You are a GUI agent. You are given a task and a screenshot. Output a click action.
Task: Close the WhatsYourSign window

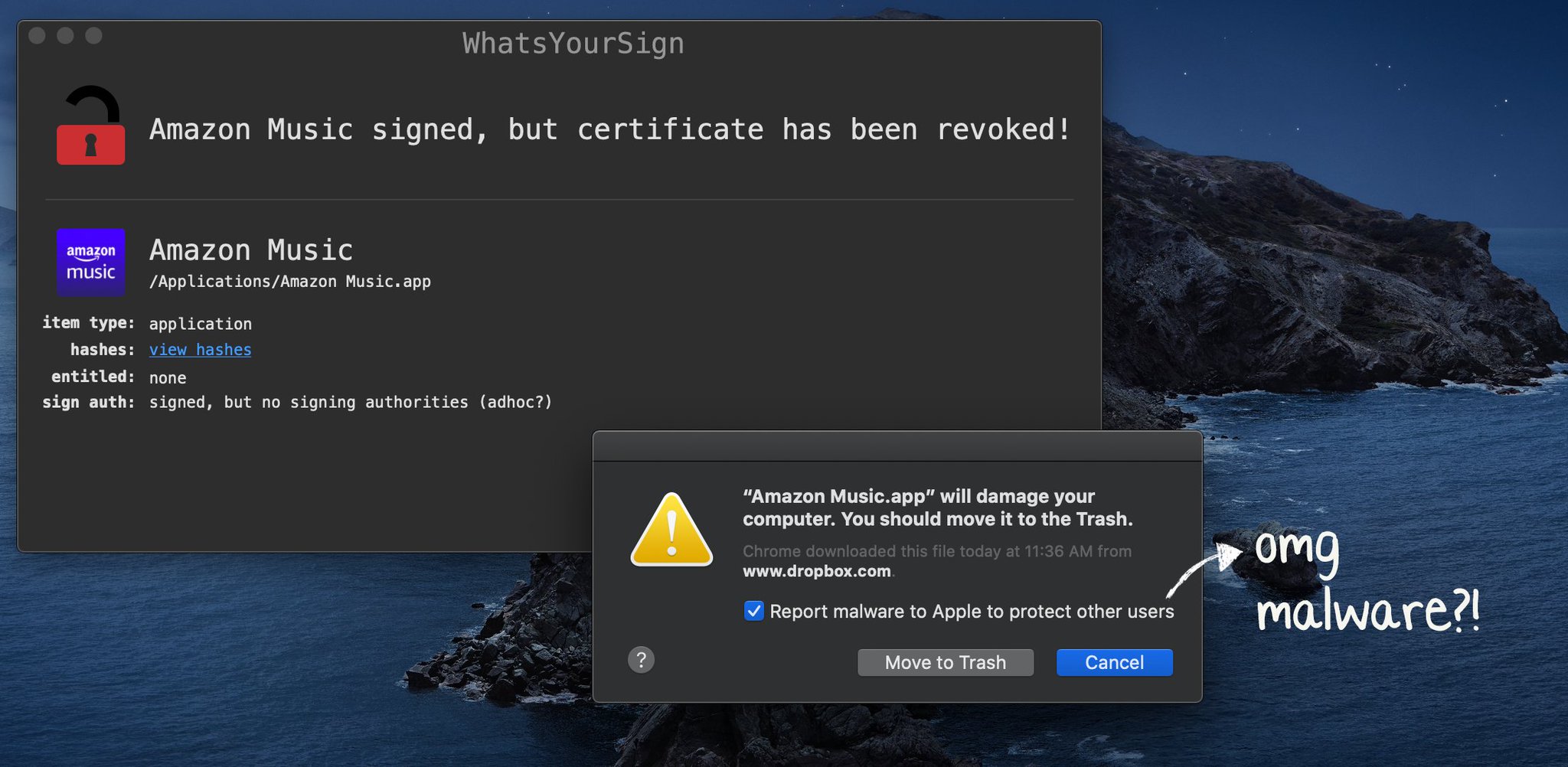[37, 35]
